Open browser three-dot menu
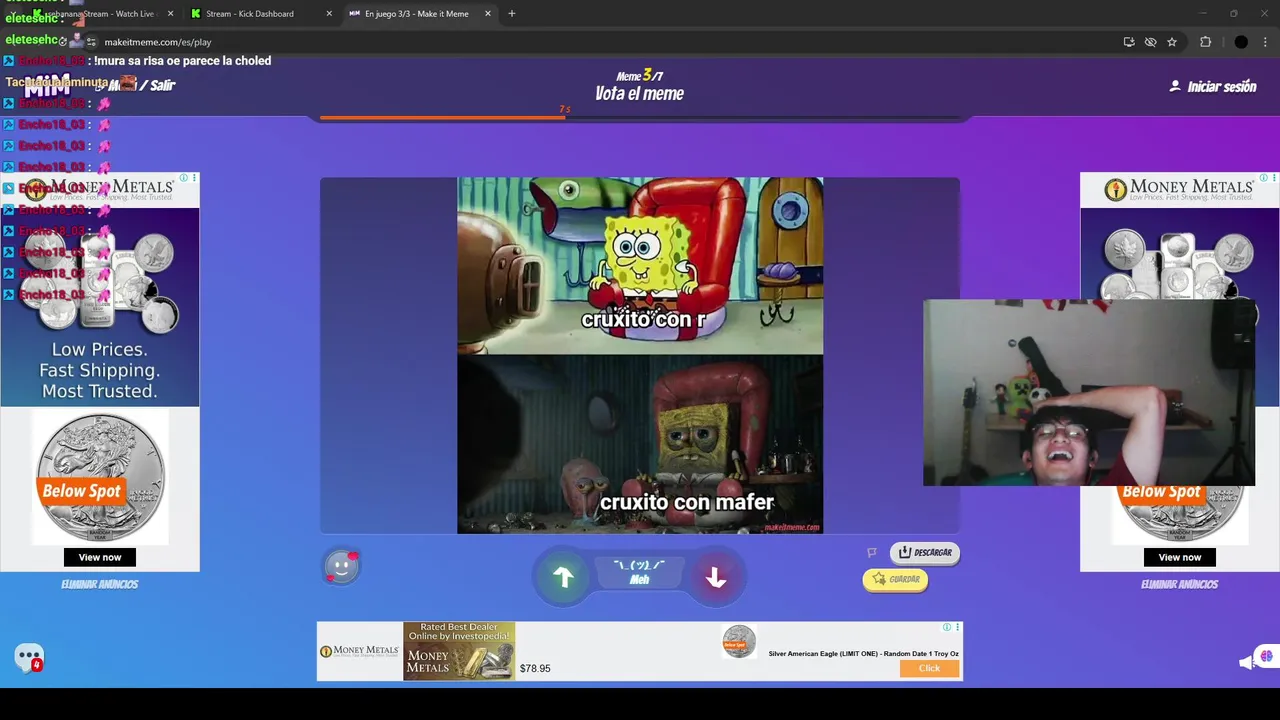This screenshot has height=720, width=1280. click(x=1266, y=42)
